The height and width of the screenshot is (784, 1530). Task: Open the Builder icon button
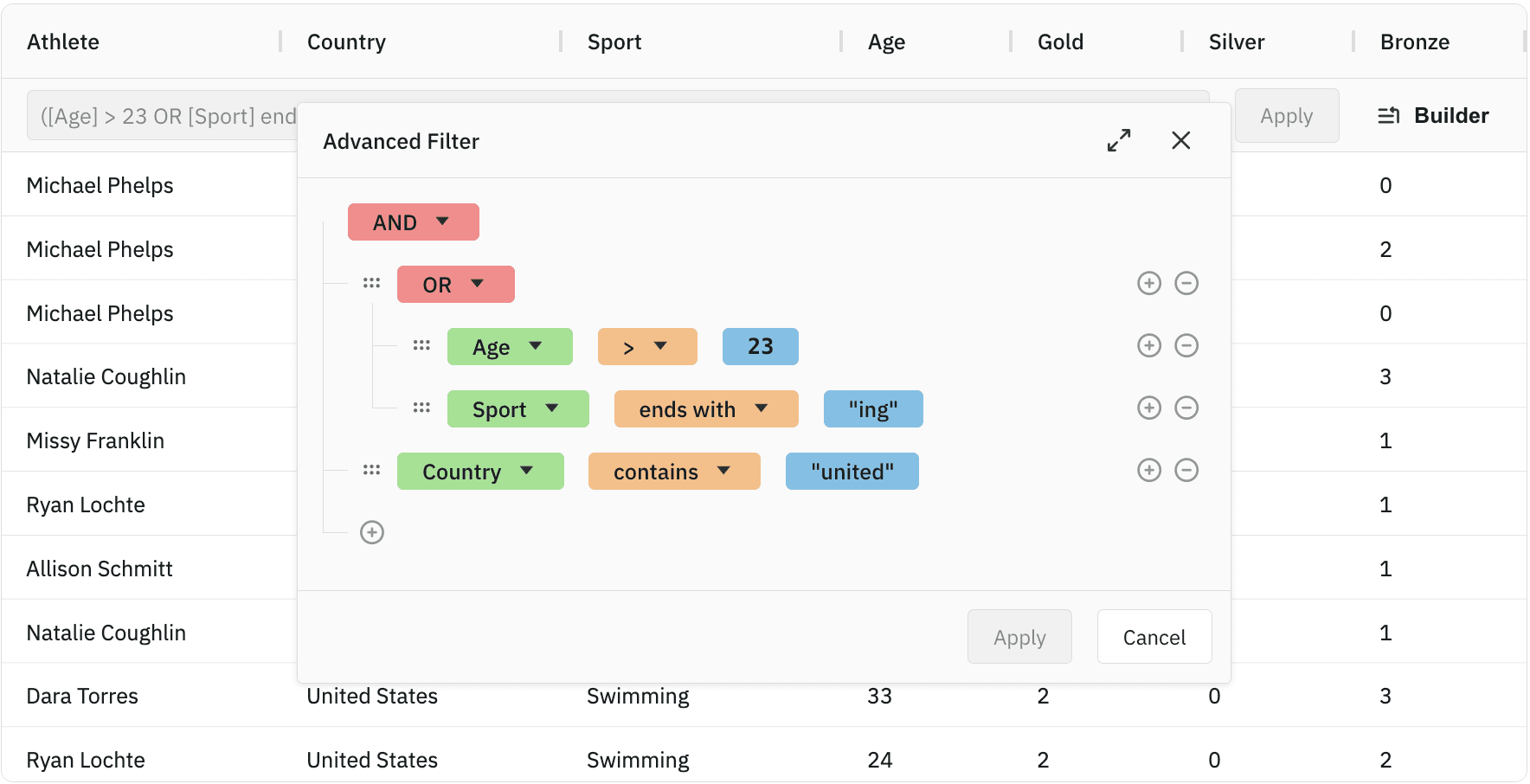click(1433, 115)
